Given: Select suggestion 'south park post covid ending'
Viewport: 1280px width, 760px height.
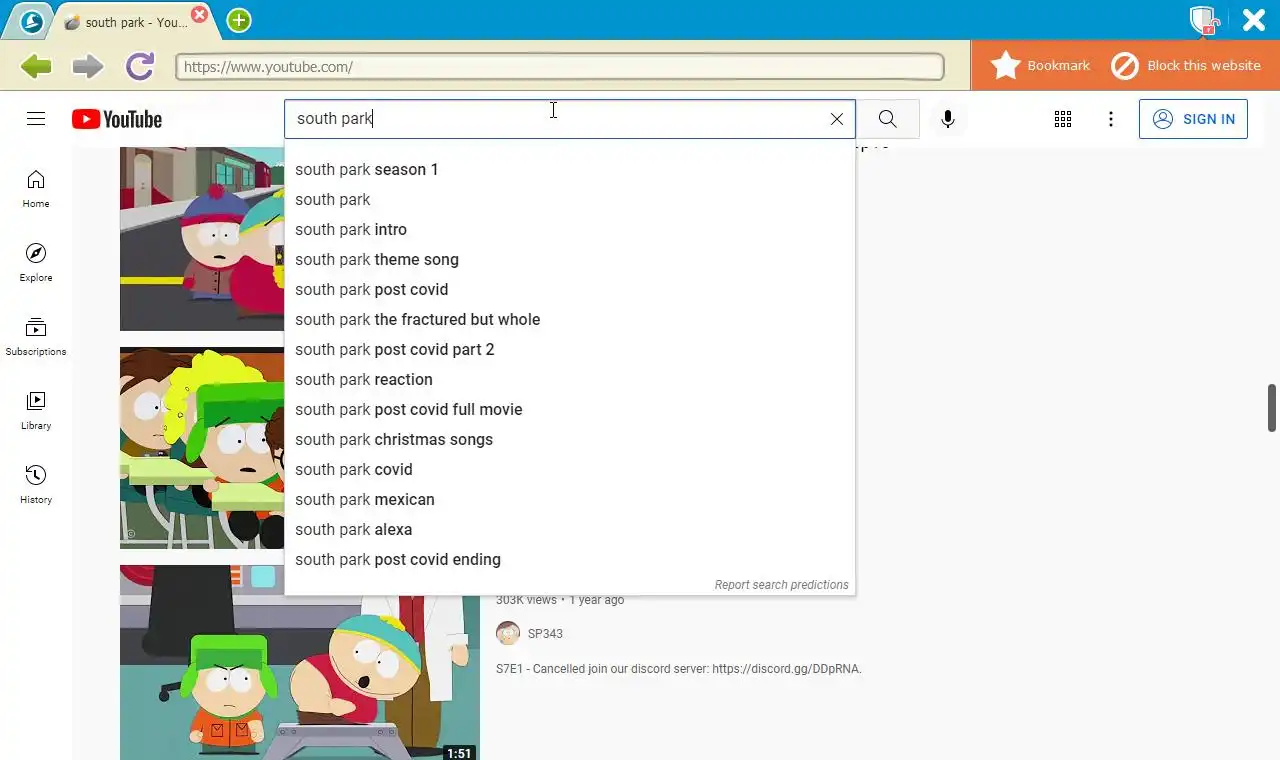Looking at the screenshot, I should pos(570,560).
